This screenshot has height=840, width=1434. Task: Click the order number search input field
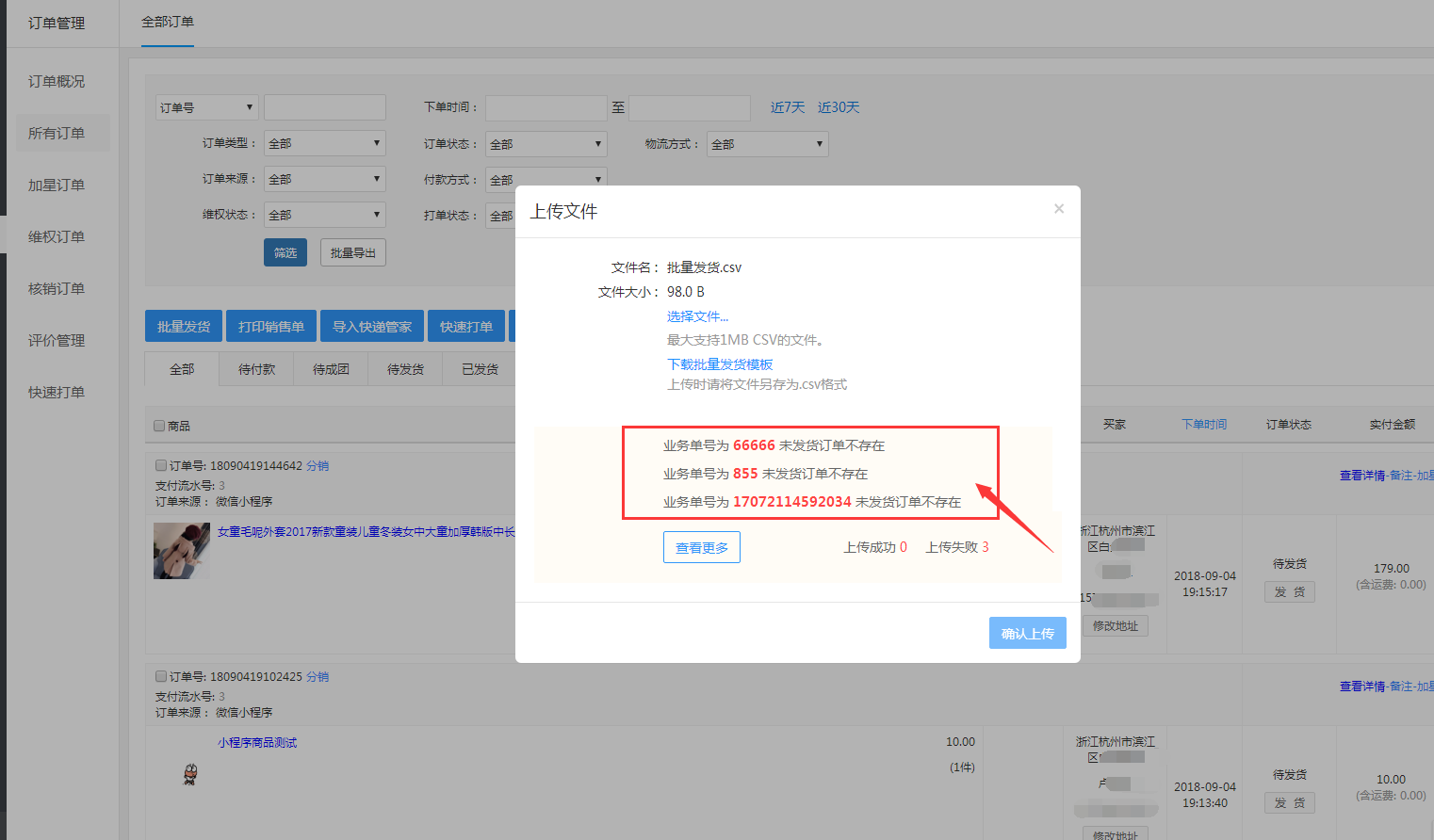(x=324, y=107)
